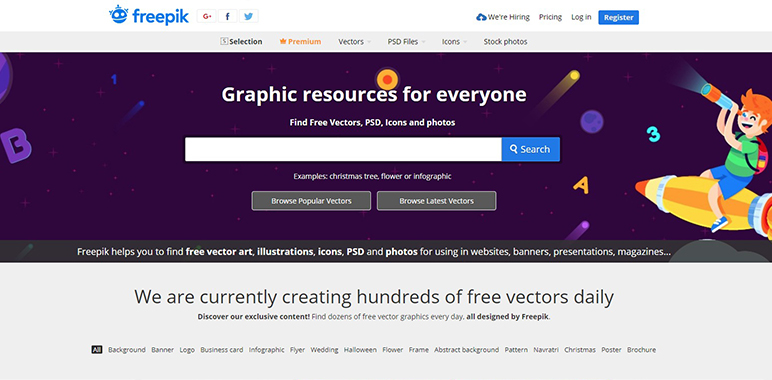
Task: Click the Freepik logo
Action: tap(149, 16)
